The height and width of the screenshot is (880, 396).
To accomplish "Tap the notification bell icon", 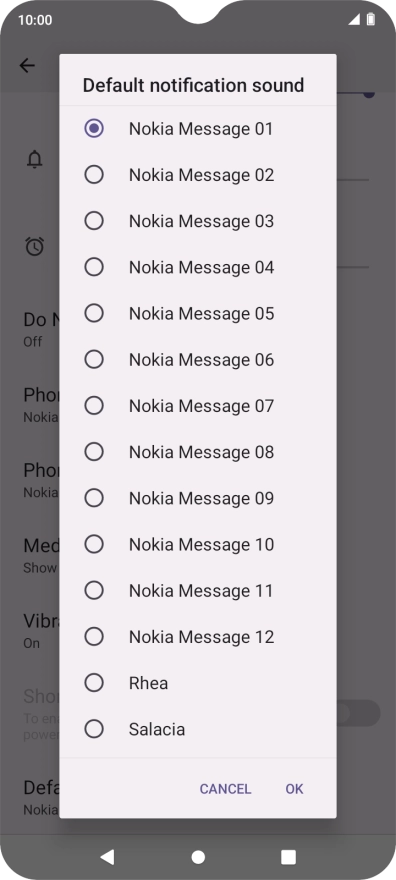I will point(35,159).
